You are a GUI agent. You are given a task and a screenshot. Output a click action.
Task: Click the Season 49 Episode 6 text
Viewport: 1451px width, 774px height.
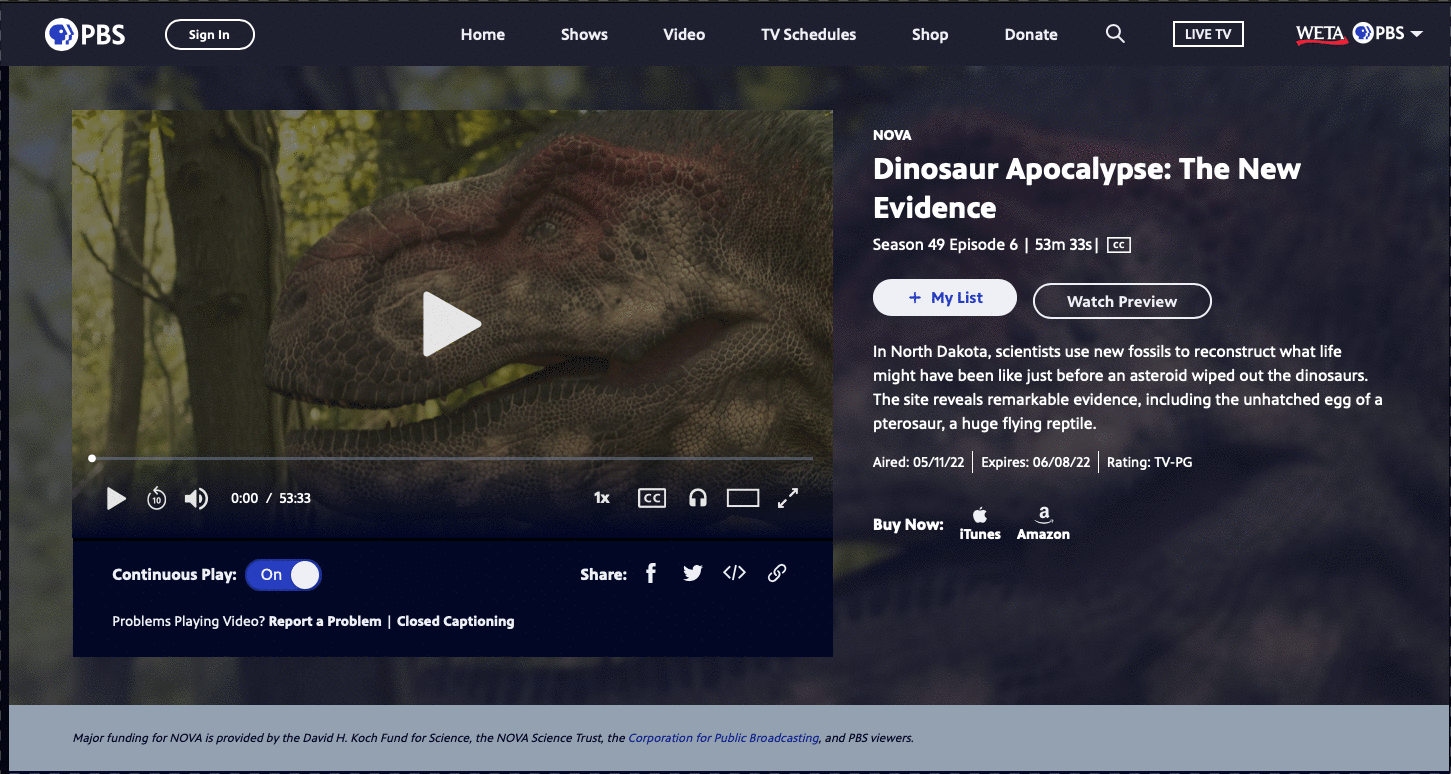945,244
